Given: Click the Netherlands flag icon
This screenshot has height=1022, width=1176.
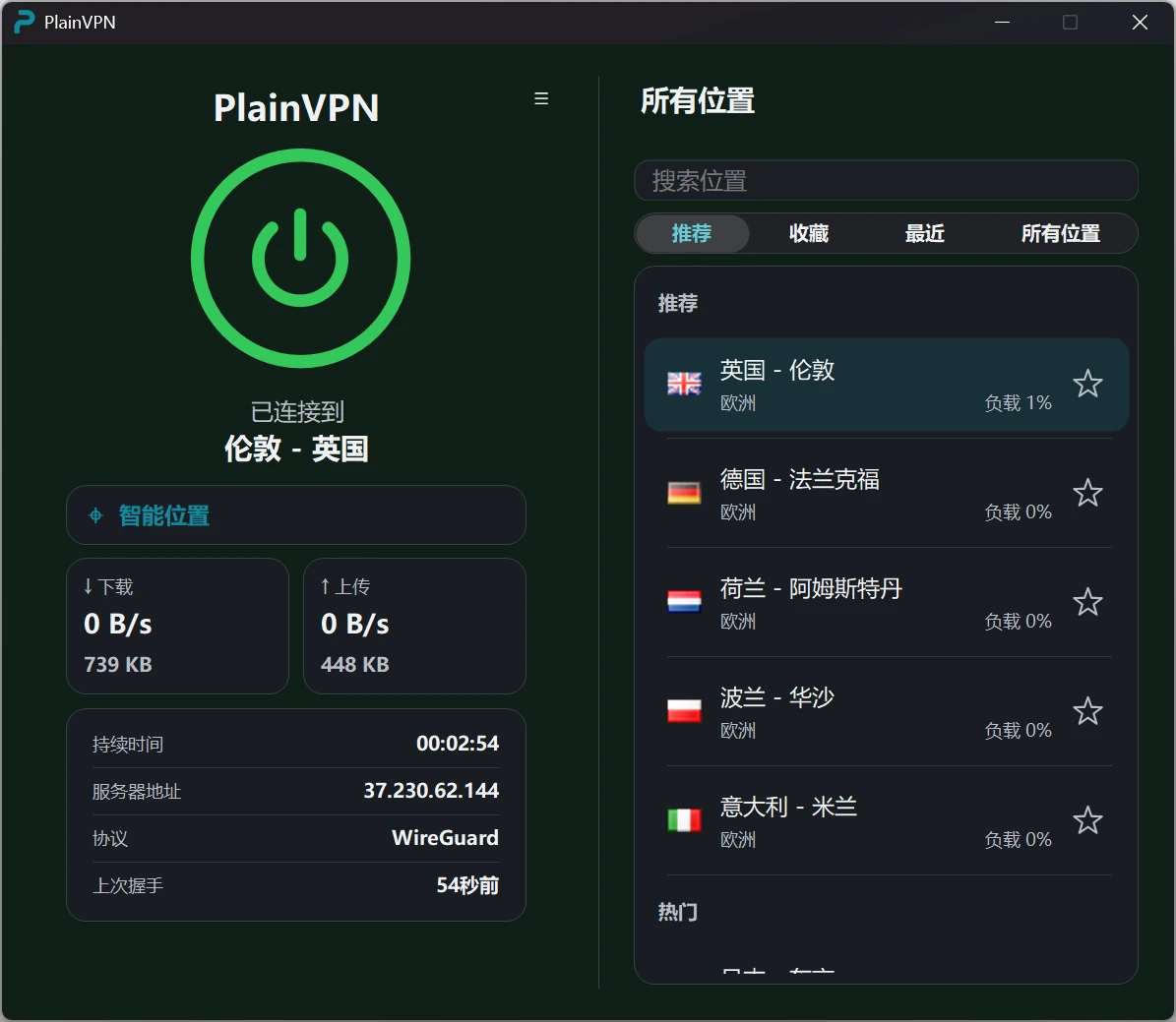Looking at the screenshot, I should click(684, 602).
